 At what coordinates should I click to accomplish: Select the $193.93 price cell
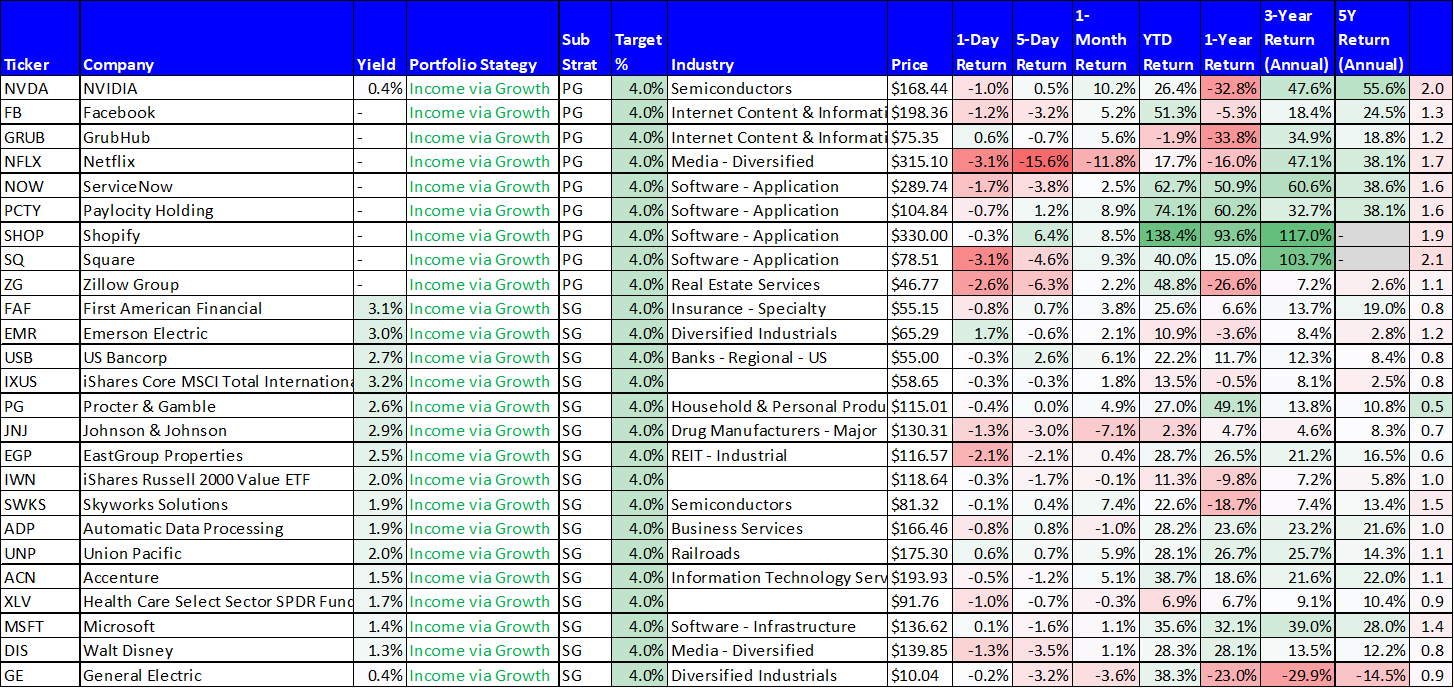tap(920, 577)
